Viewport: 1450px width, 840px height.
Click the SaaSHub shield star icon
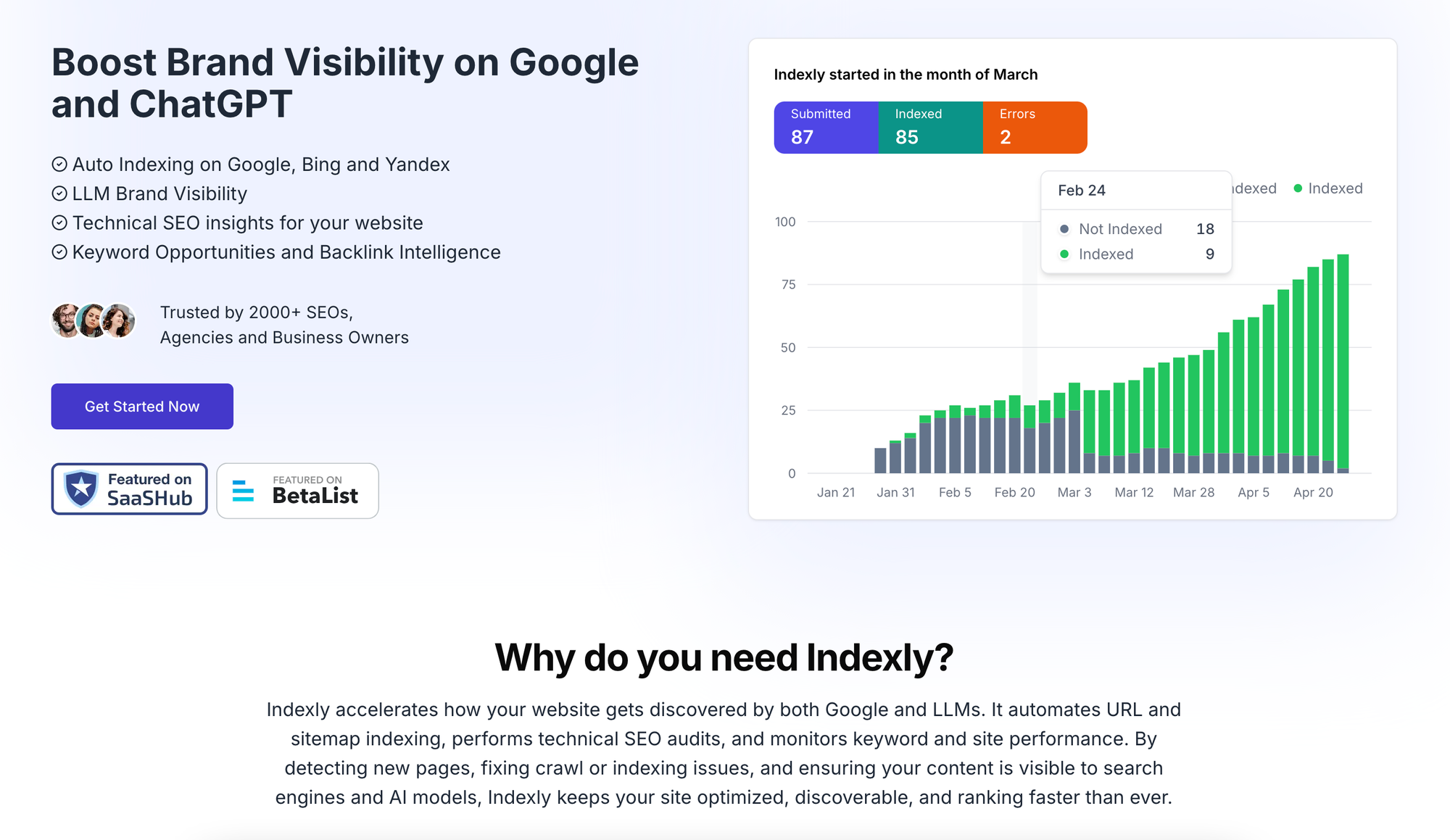coord(81,488)
